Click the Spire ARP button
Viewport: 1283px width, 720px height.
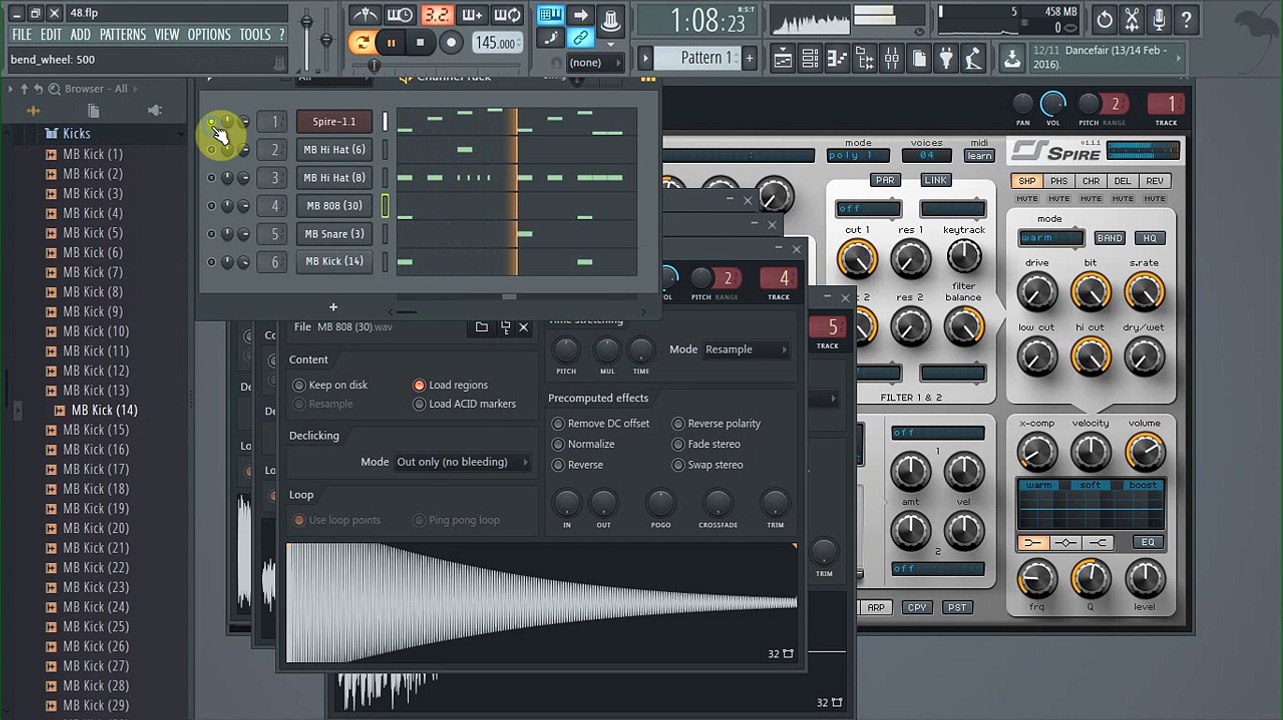point(876,607)
